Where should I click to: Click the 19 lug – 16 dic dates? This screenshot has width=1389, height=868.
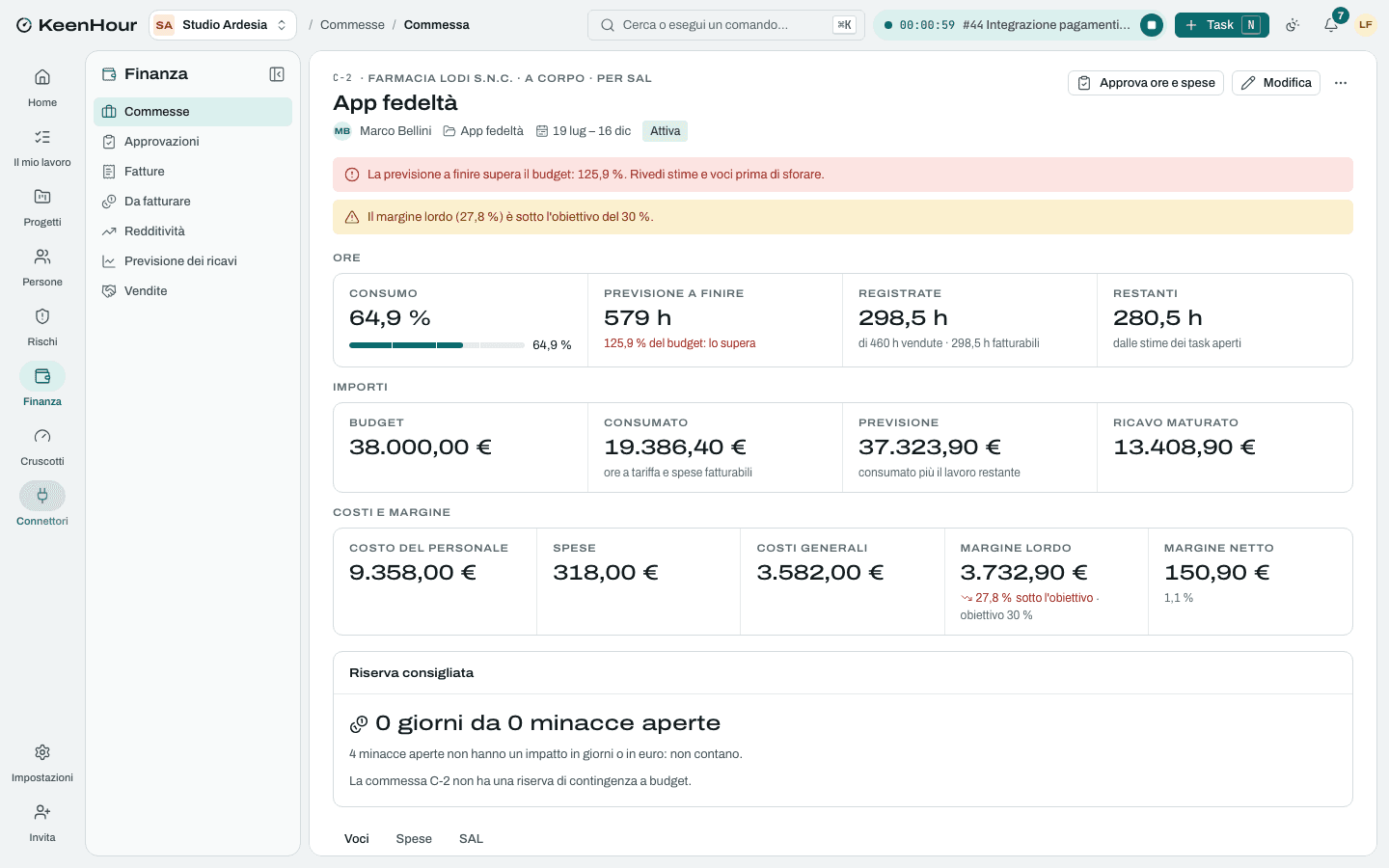tap(584, 131)
